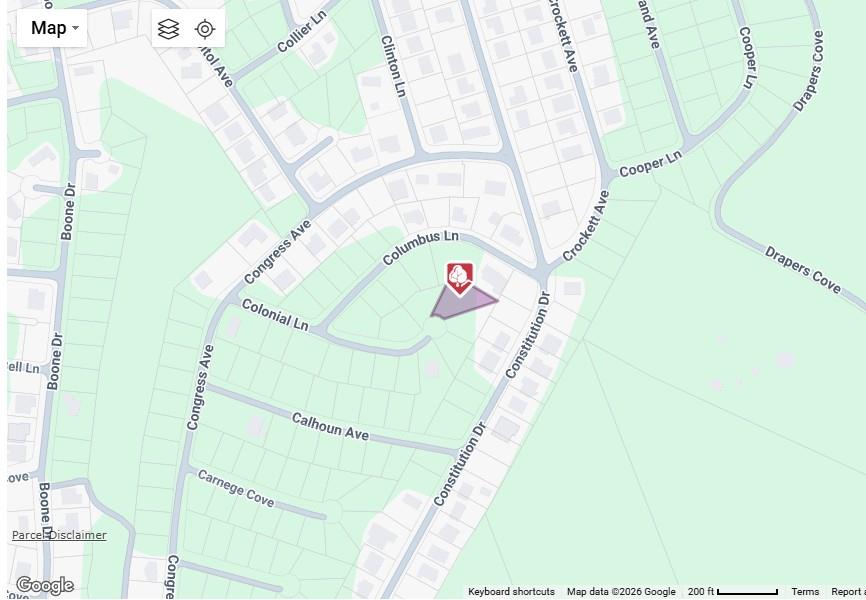Open Keyboard shortcuts
The image size is (866, 600).
coord(511,592)
